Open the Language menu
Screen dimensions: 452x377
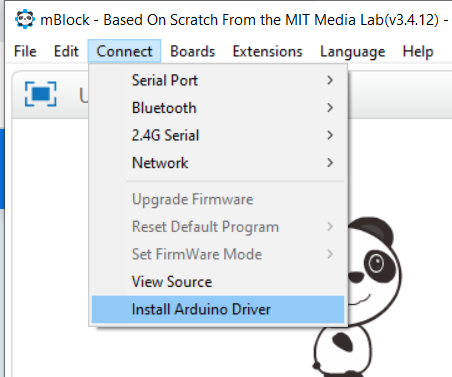pyautogui.click(x=352, y=51)
